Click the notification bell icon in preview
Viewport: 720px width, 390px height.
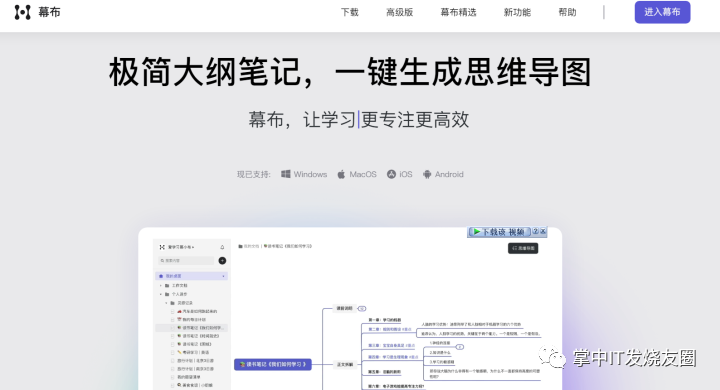(222, 247)
